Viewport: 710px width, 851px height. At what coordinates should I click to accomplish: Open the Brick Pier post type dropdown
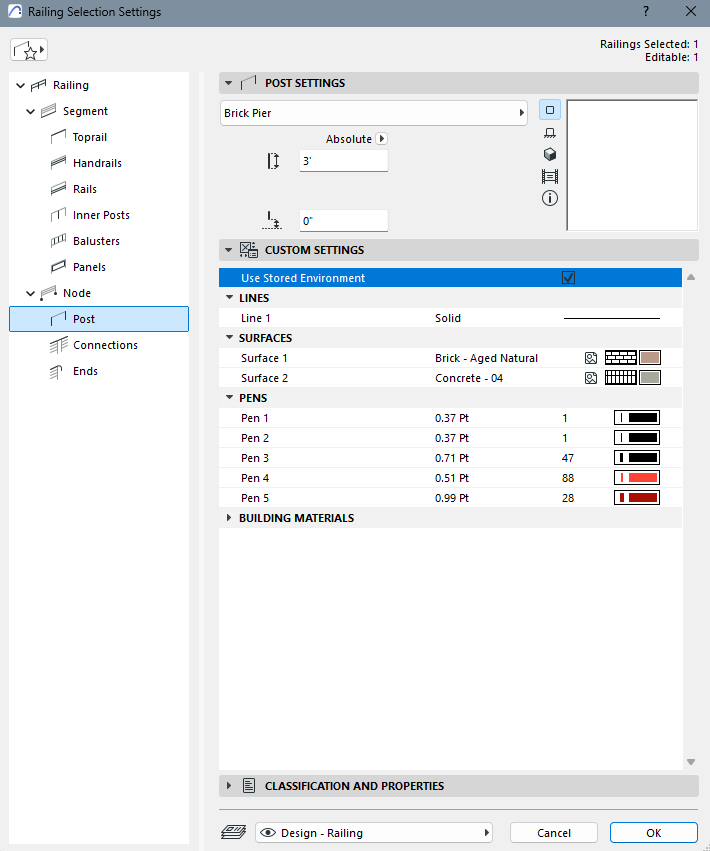pos(373,113)
